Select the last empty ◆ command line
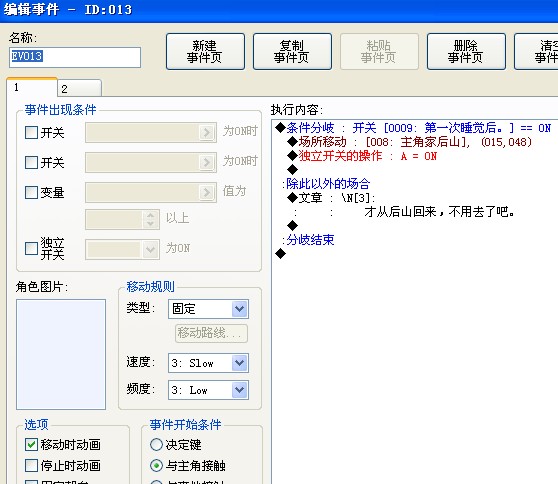 click(x=280, y=254)
